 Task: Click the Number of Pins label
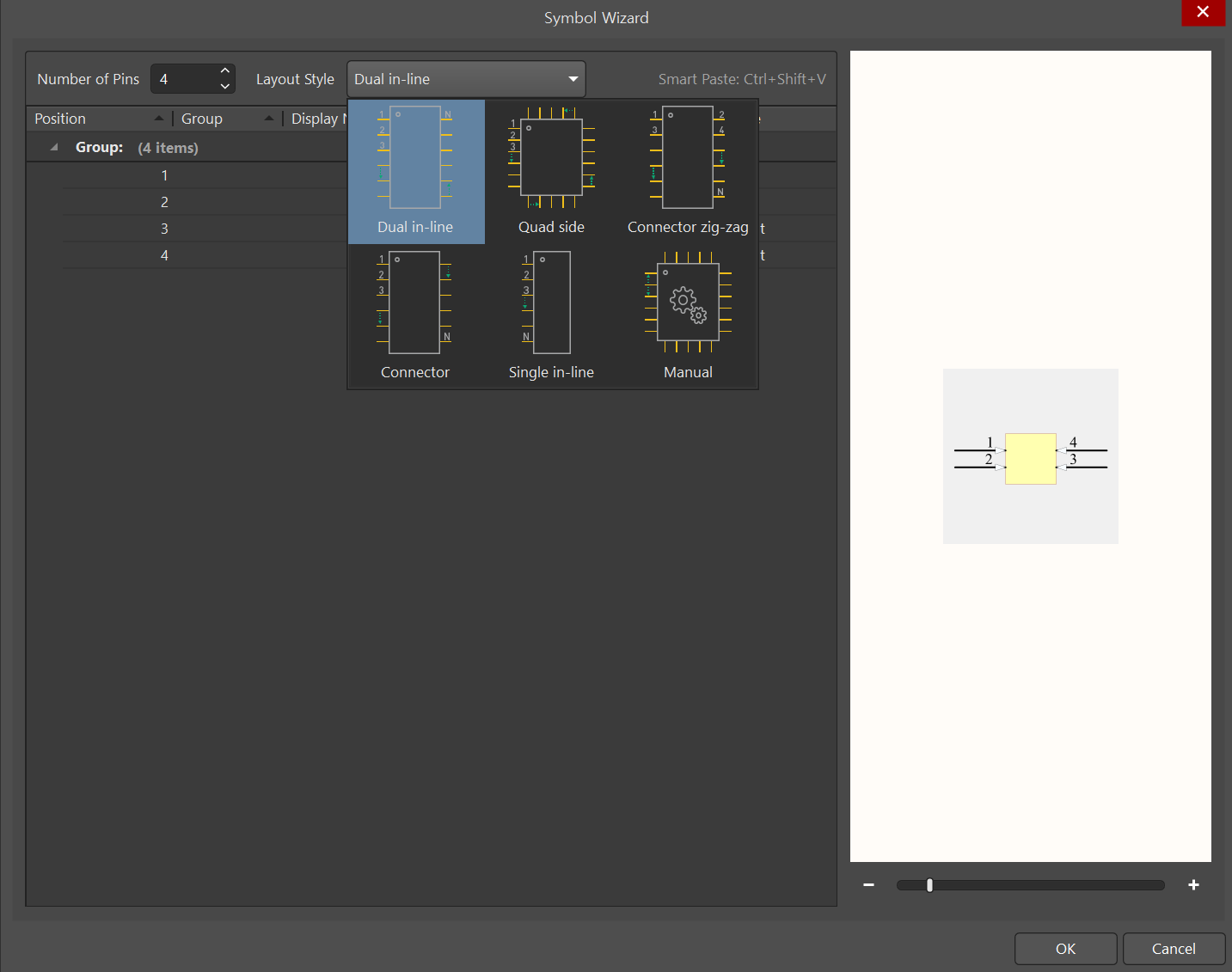(88, 79)
